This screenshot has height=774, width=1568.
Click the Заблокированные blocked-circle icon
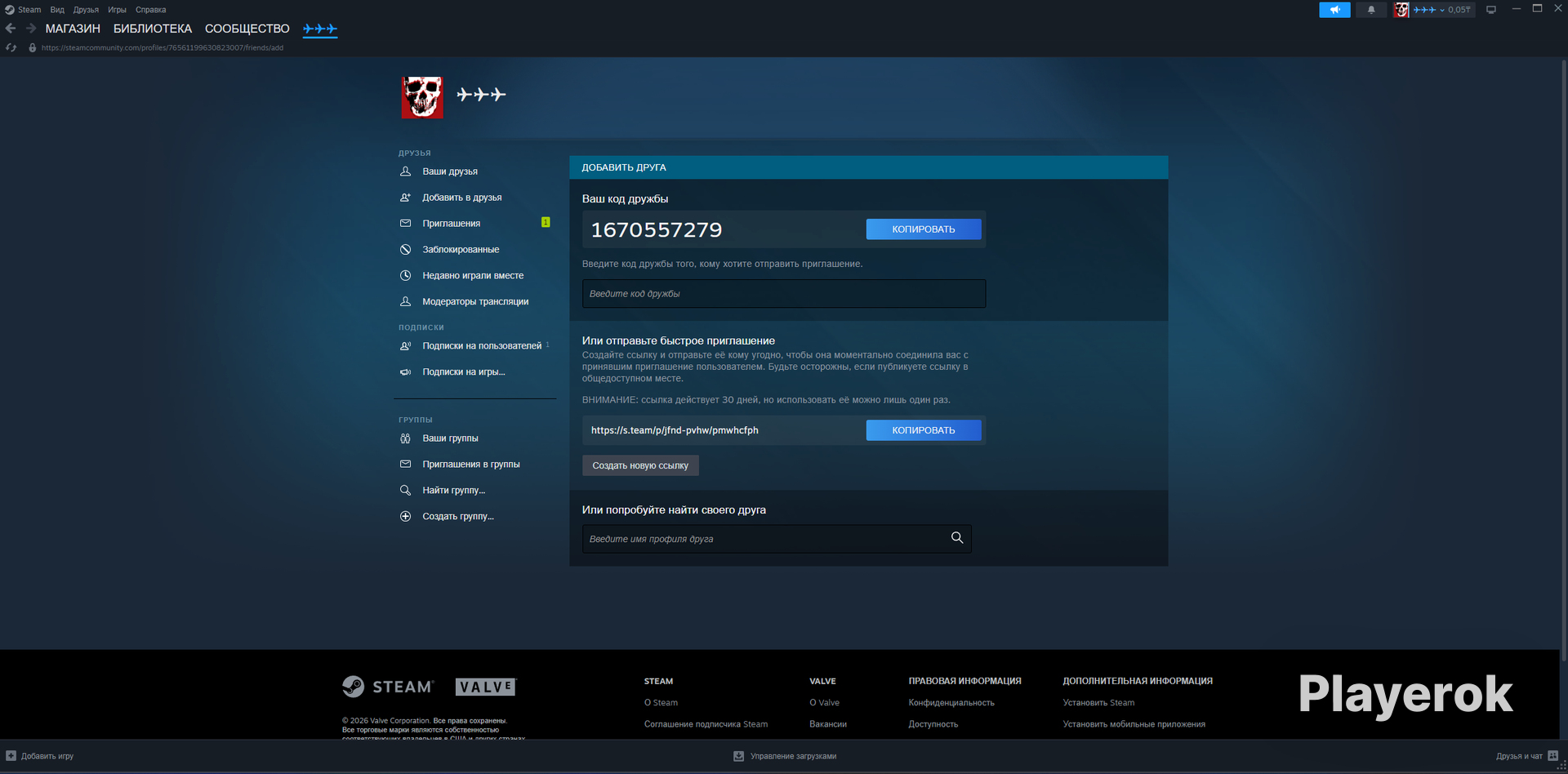coord(405,250)
